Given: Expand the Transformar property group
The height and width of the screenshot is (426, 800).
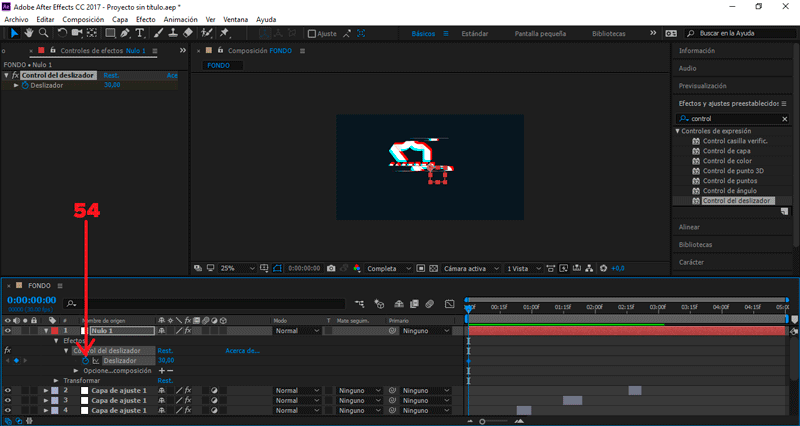Looking at the screenshot, I should [56, 381].
